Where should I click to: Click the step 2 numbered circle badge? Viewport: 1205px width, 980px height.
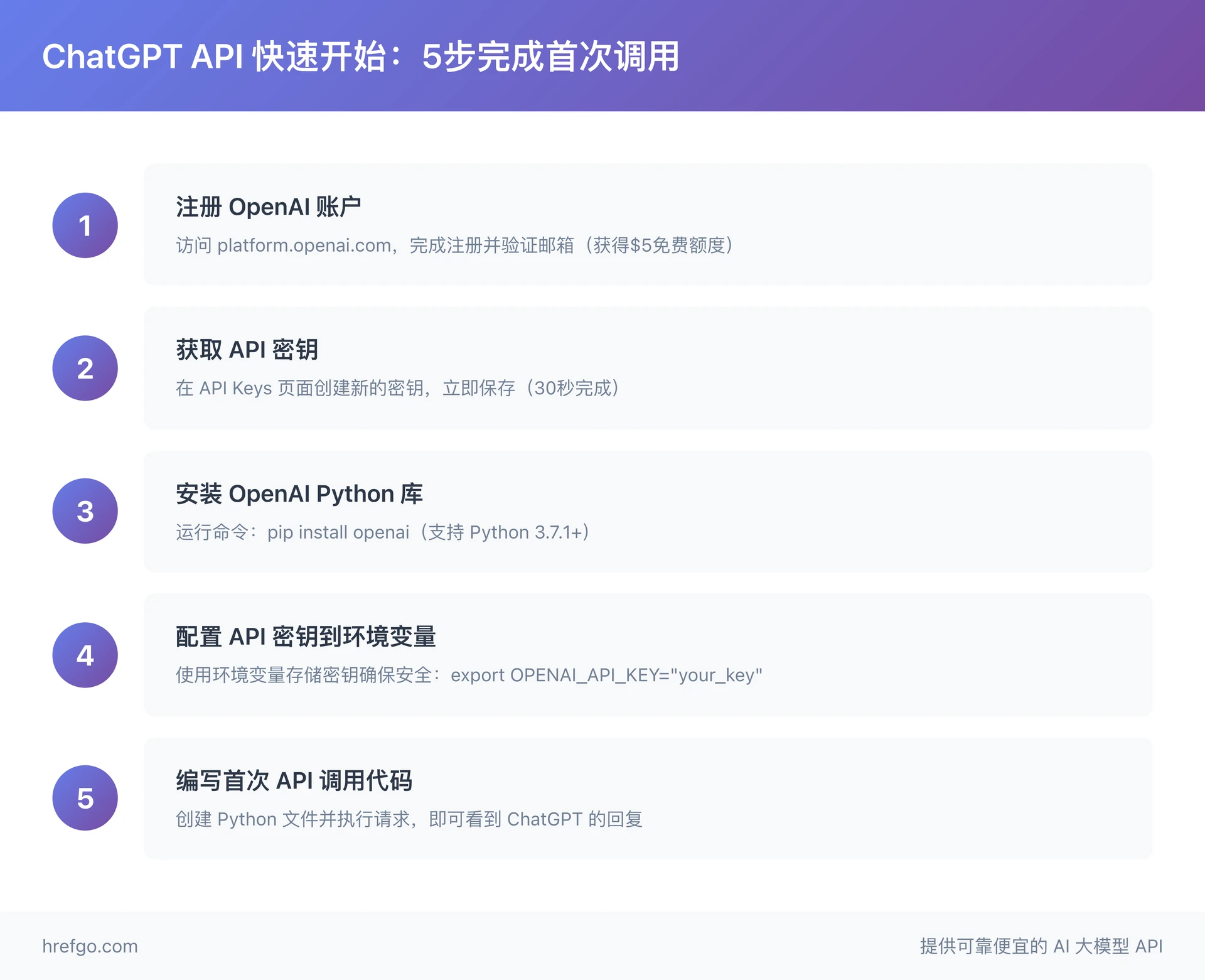85,368
